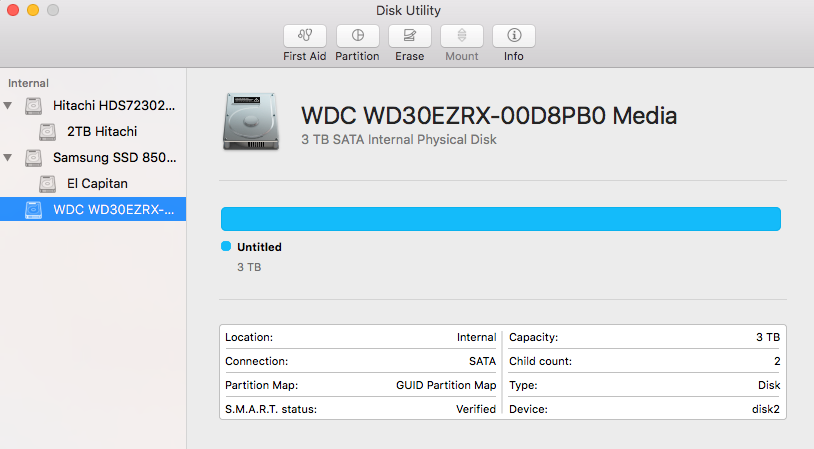Click the S.M.A.R.T. status Verified value

point(476,409)
